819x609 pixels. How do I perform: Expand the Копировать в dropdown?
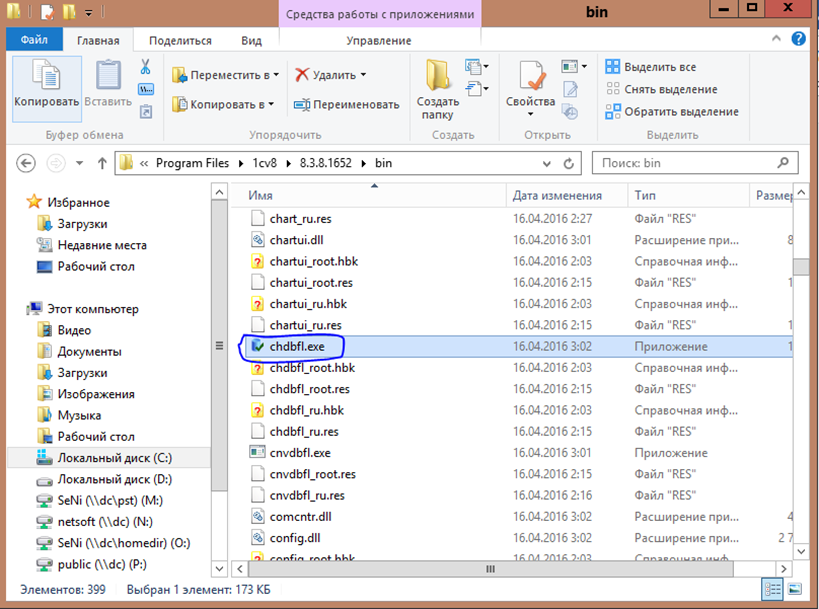coord(271,104)
